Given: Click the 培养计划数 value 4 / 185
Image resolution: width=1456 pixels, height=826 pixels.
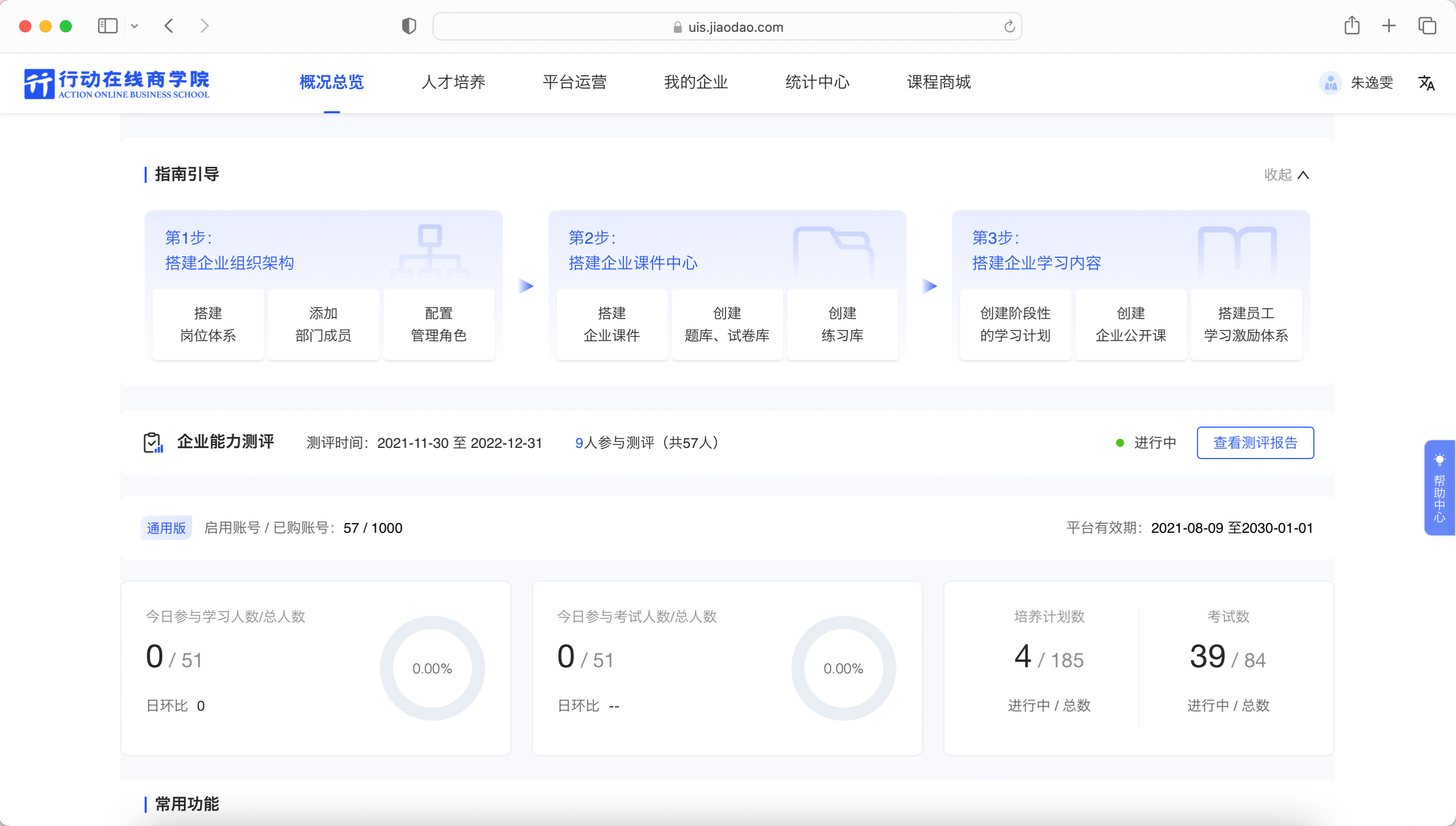Looking at the screenshot, I should point(1050,658).
